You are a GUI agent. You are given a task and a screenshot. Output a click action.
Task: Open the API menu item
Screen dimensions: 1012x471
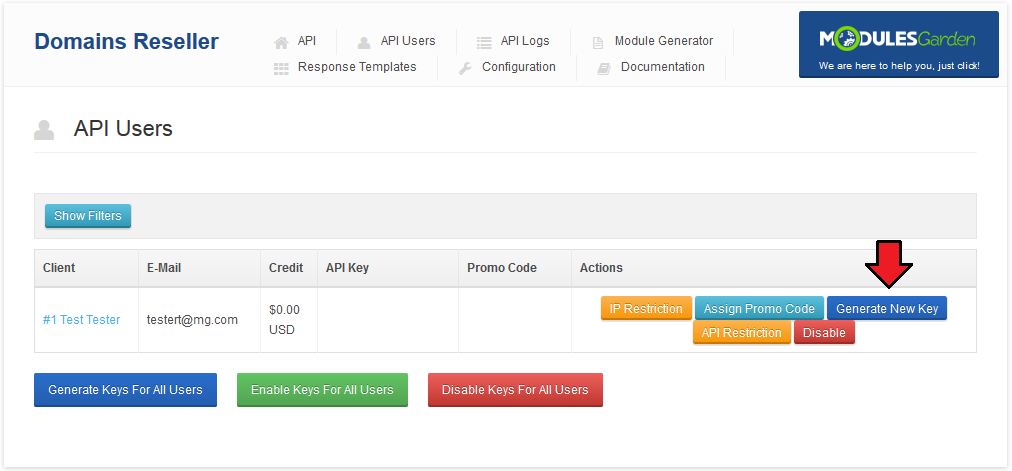(307, 41)
